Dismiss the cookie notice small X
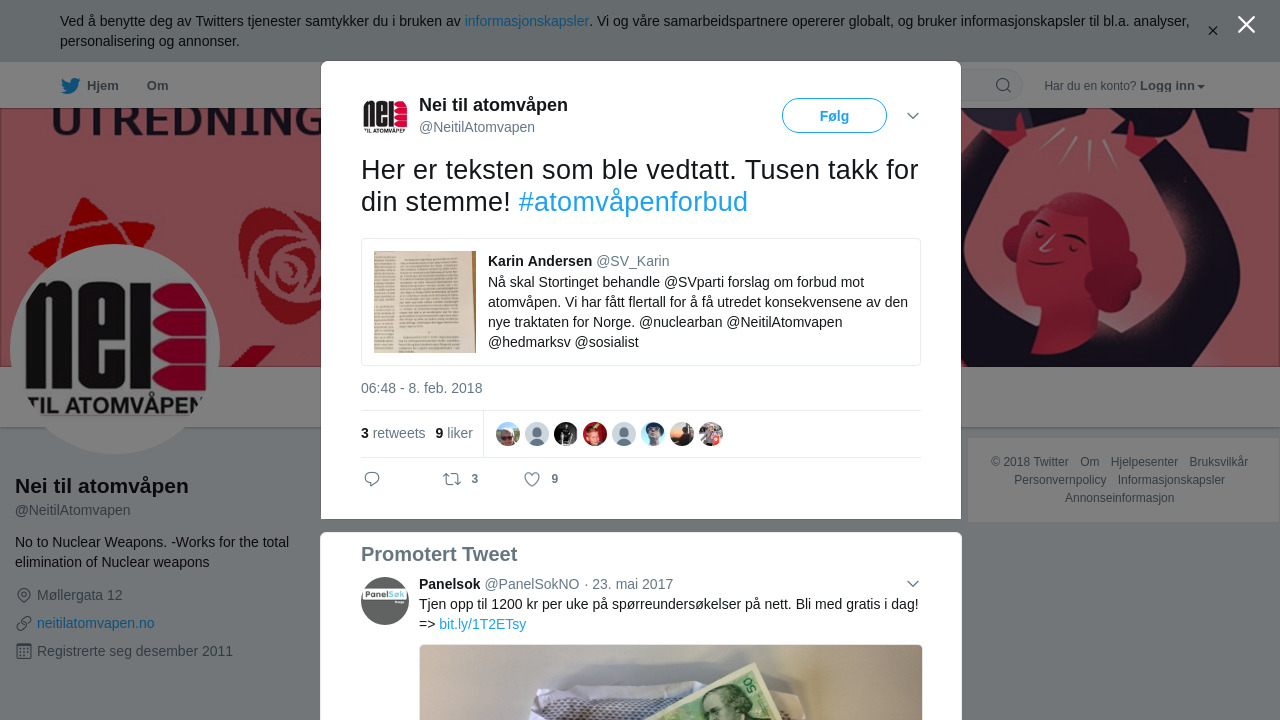Image resolution: width=1280 pixels, height=720 pixels. point(1213,31)
